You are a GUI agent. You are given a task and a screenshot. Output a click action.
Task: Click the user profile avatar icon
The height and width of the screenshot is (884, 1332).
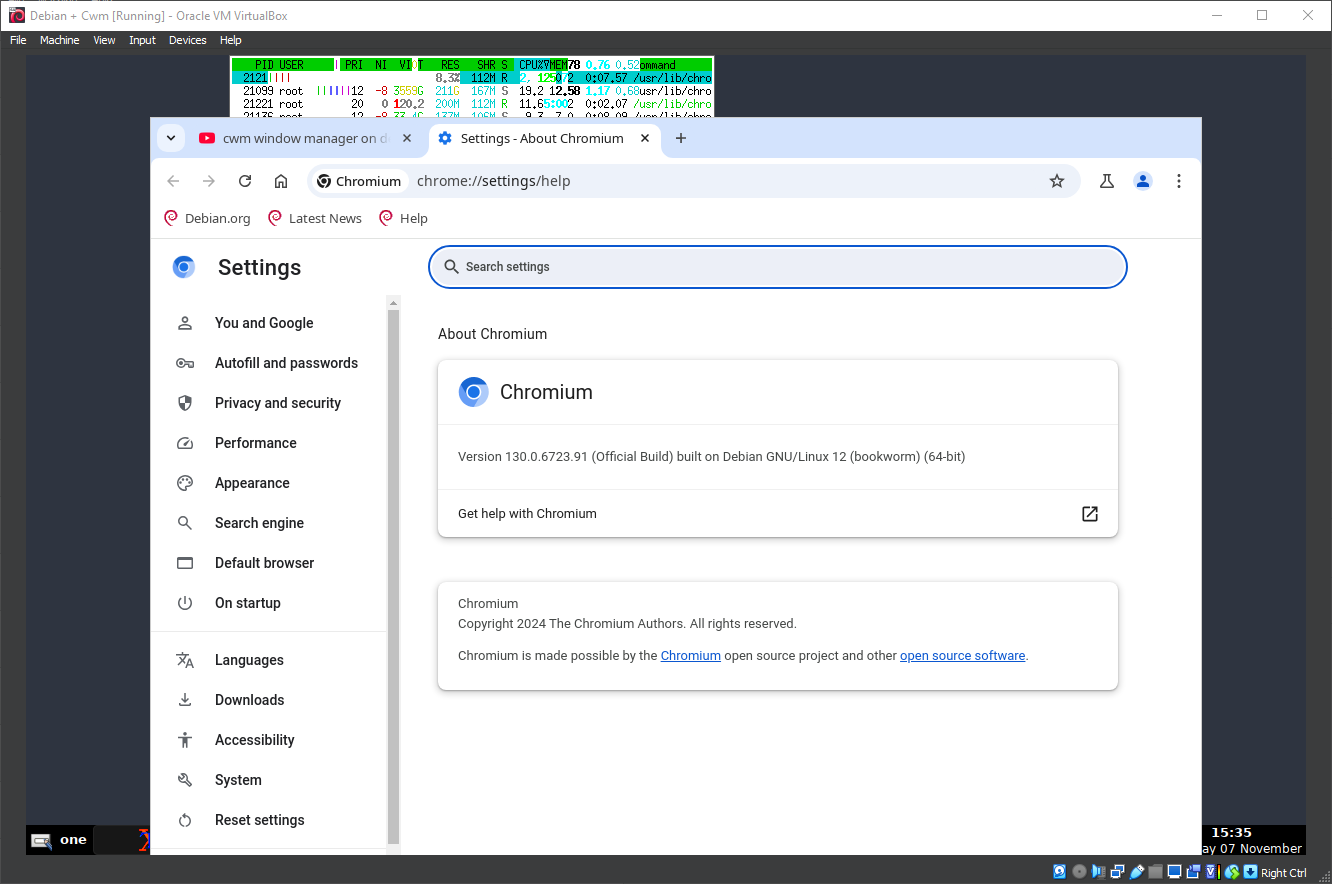(1143, 181)
